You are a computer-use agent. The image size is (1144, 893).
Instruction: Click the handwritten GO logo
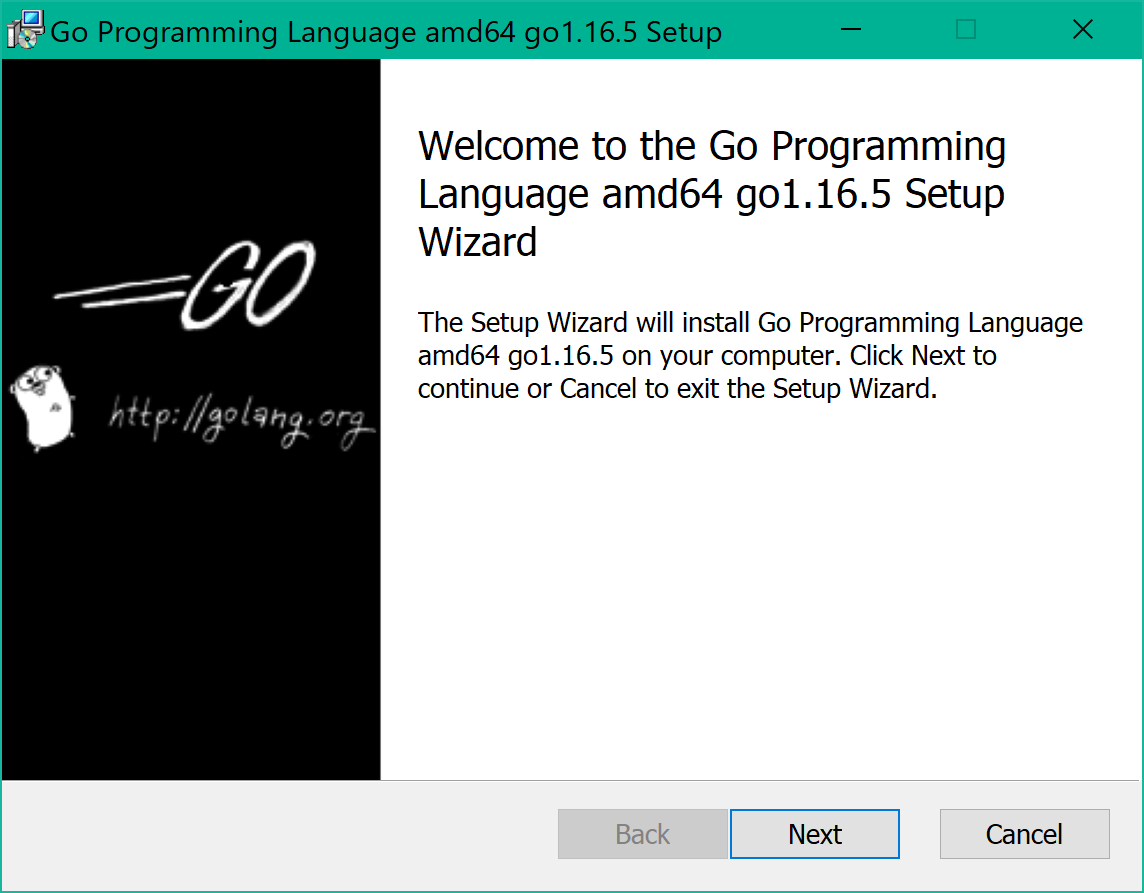tap(185, 284)
